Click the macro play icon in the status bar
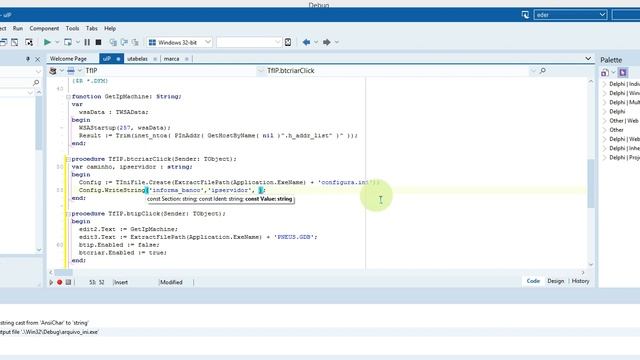Viewport: 640px width, 360px height. (51, 282)
